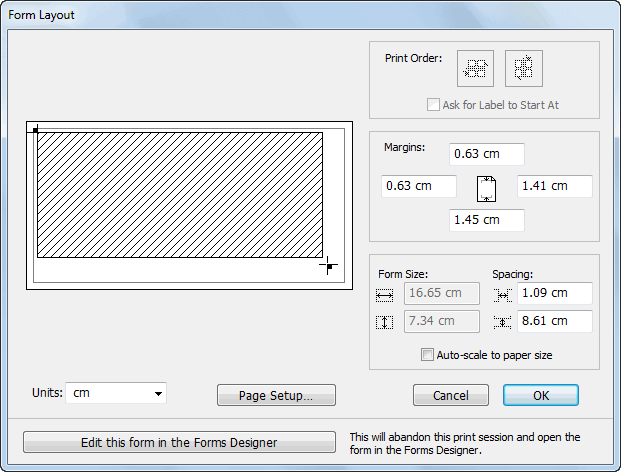Select the across-then-down print order icon

(x=475, y=69)
